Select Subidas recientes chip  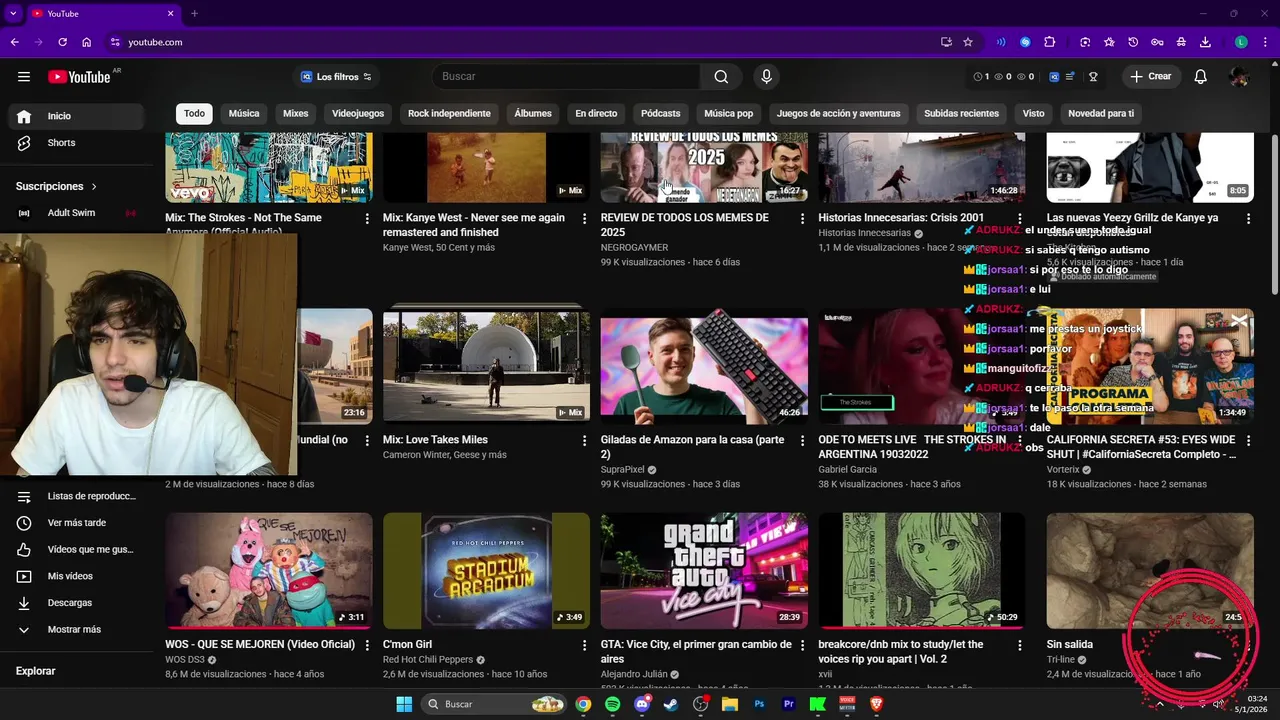tap(961, 114)
